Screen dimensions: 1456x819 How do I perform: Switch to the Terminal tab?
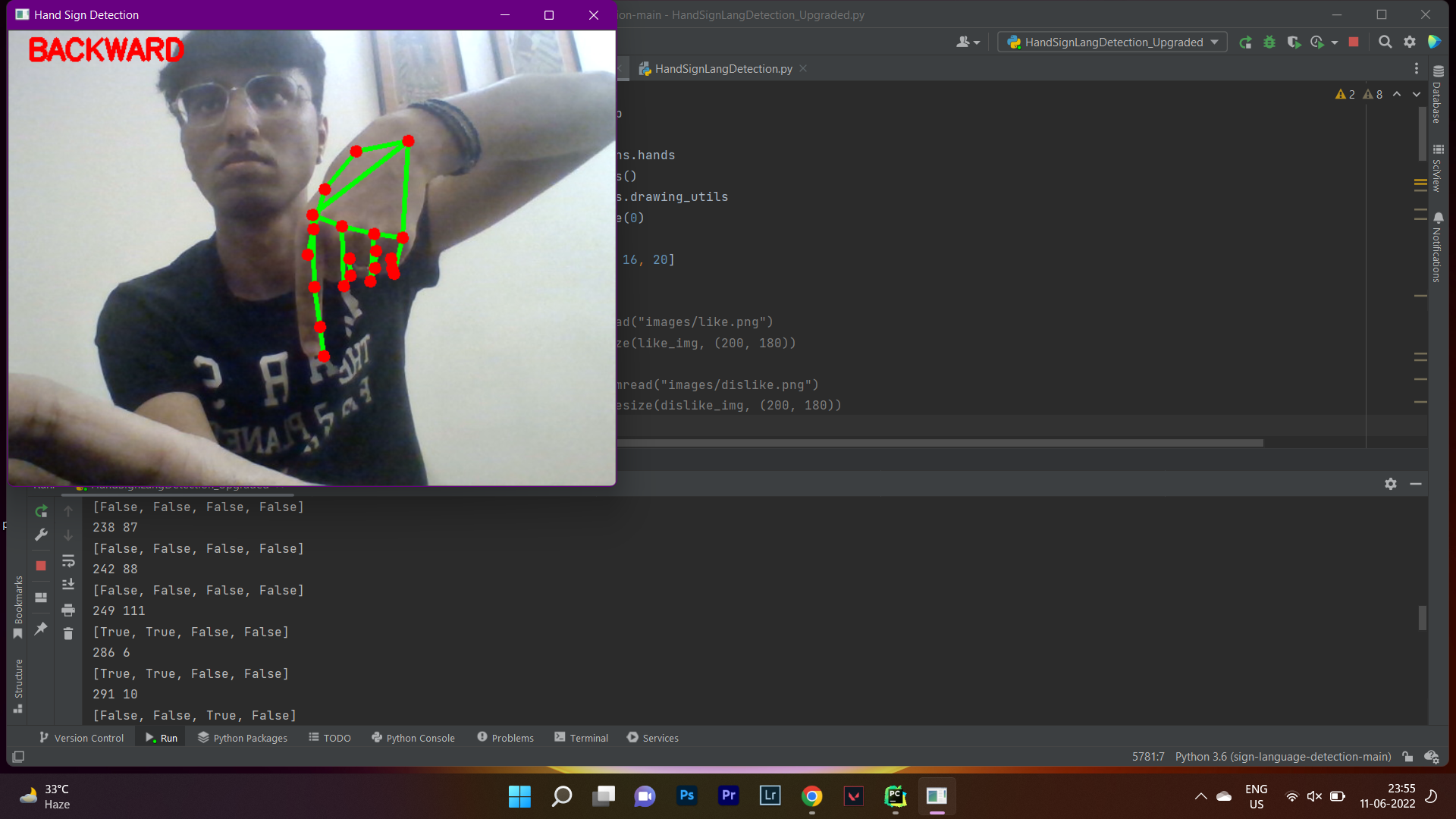(x=581, y=737)
